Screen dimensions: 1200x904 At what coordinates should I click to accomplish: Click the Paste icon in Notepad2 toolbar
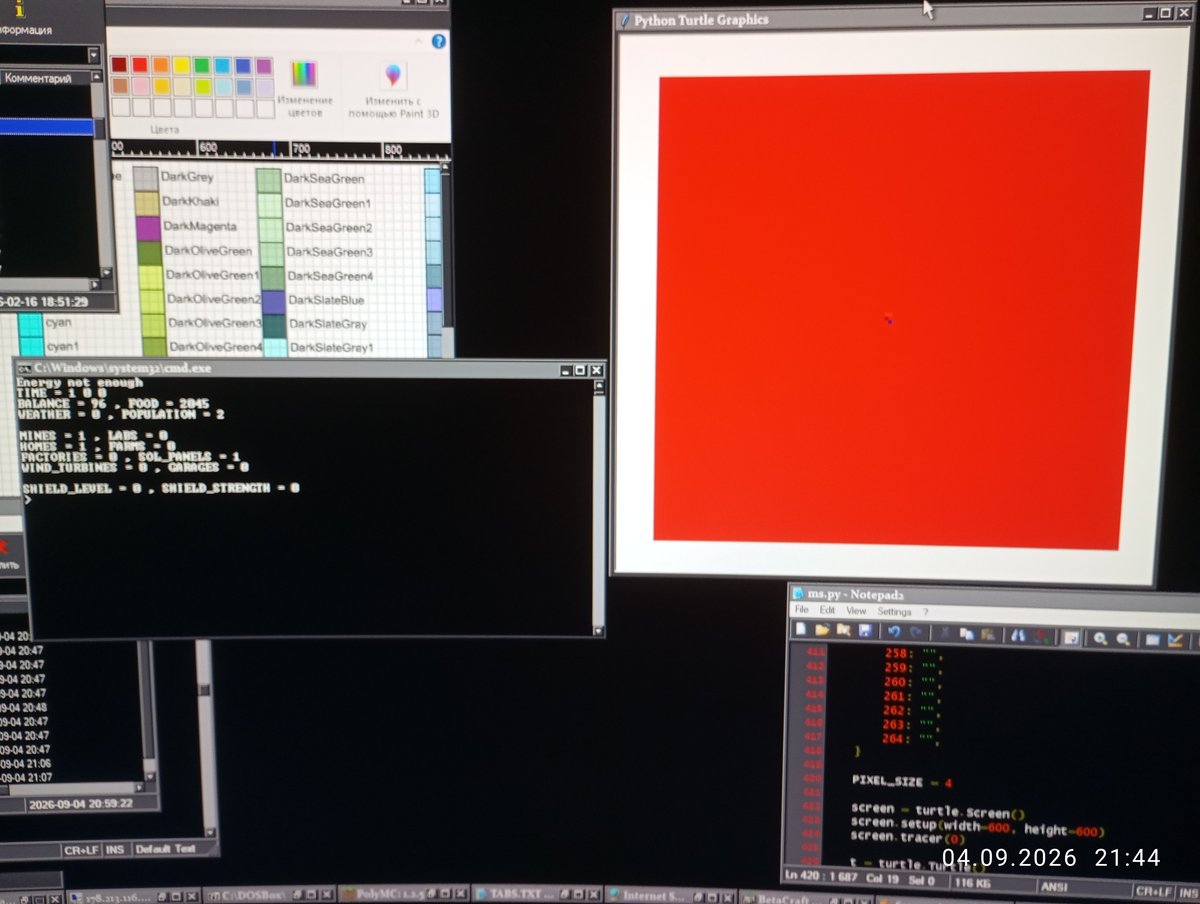point(988,634)
